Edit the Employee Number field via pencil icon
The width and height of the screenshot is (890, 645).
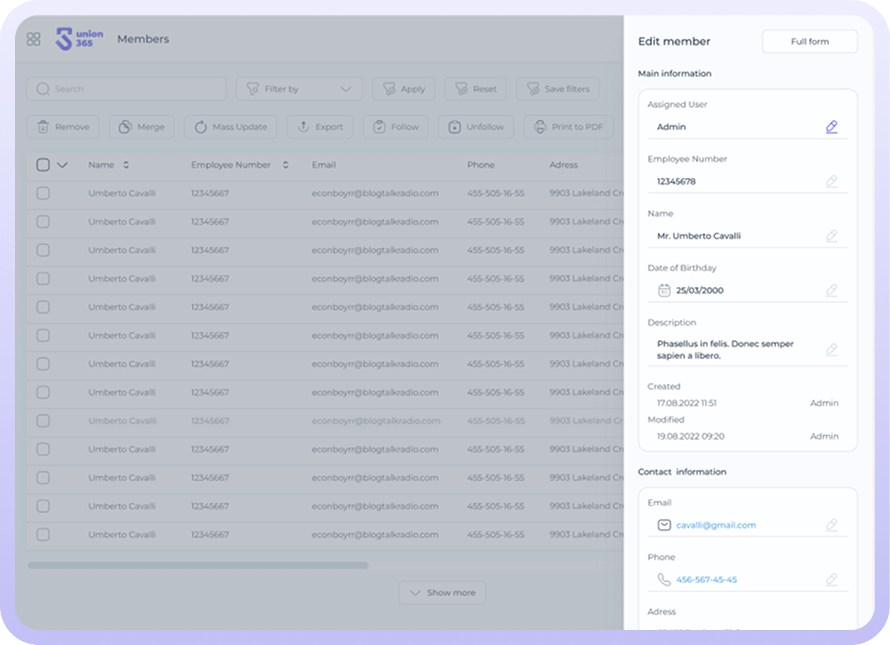pos(831,182)
